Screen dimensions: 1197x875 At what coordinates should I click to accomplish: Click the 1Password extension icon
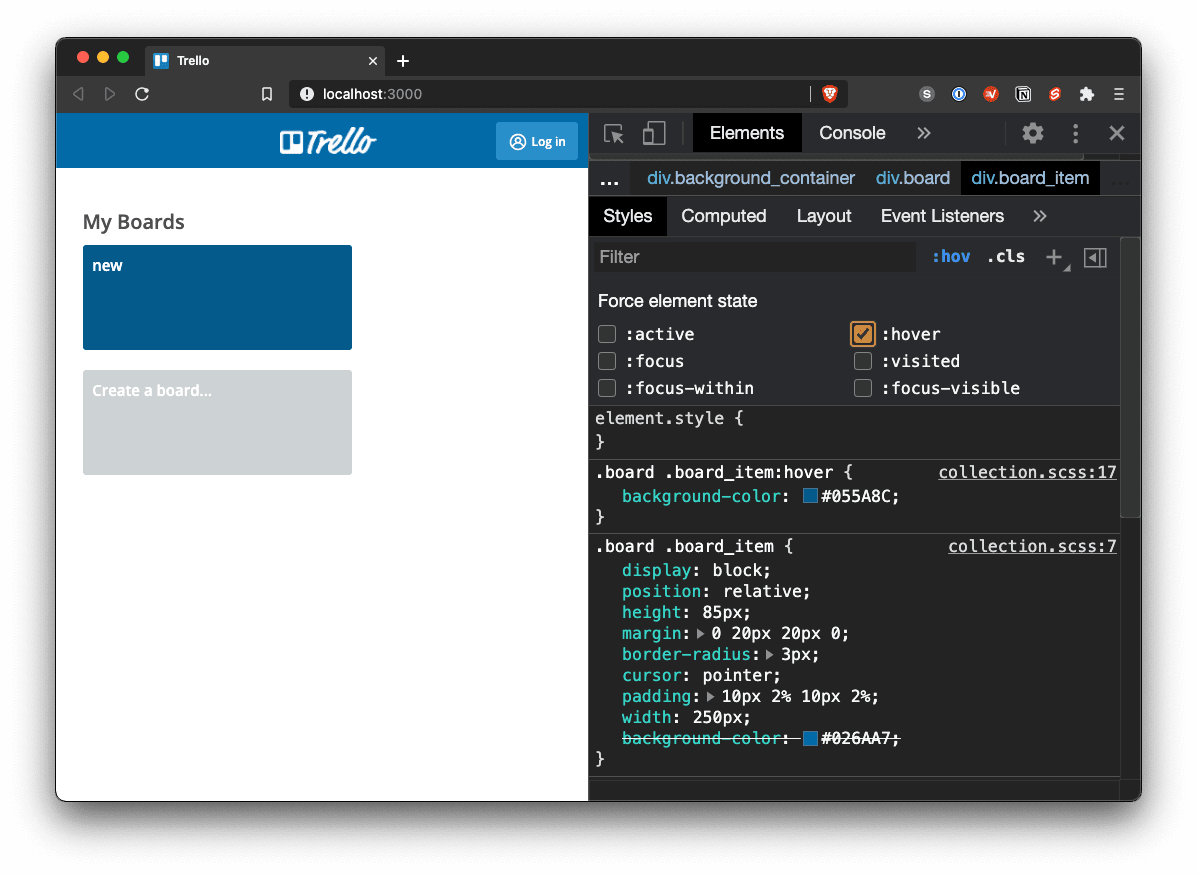click(x=959, y=94)
